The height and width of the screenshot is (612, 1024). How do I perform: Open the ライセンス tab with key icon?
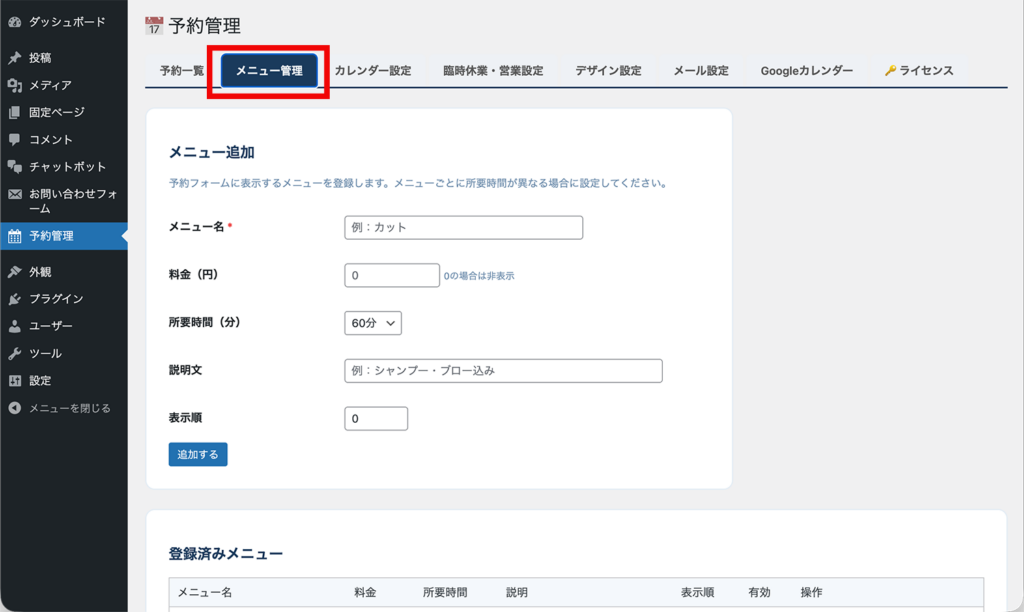[x=919, y=71]
